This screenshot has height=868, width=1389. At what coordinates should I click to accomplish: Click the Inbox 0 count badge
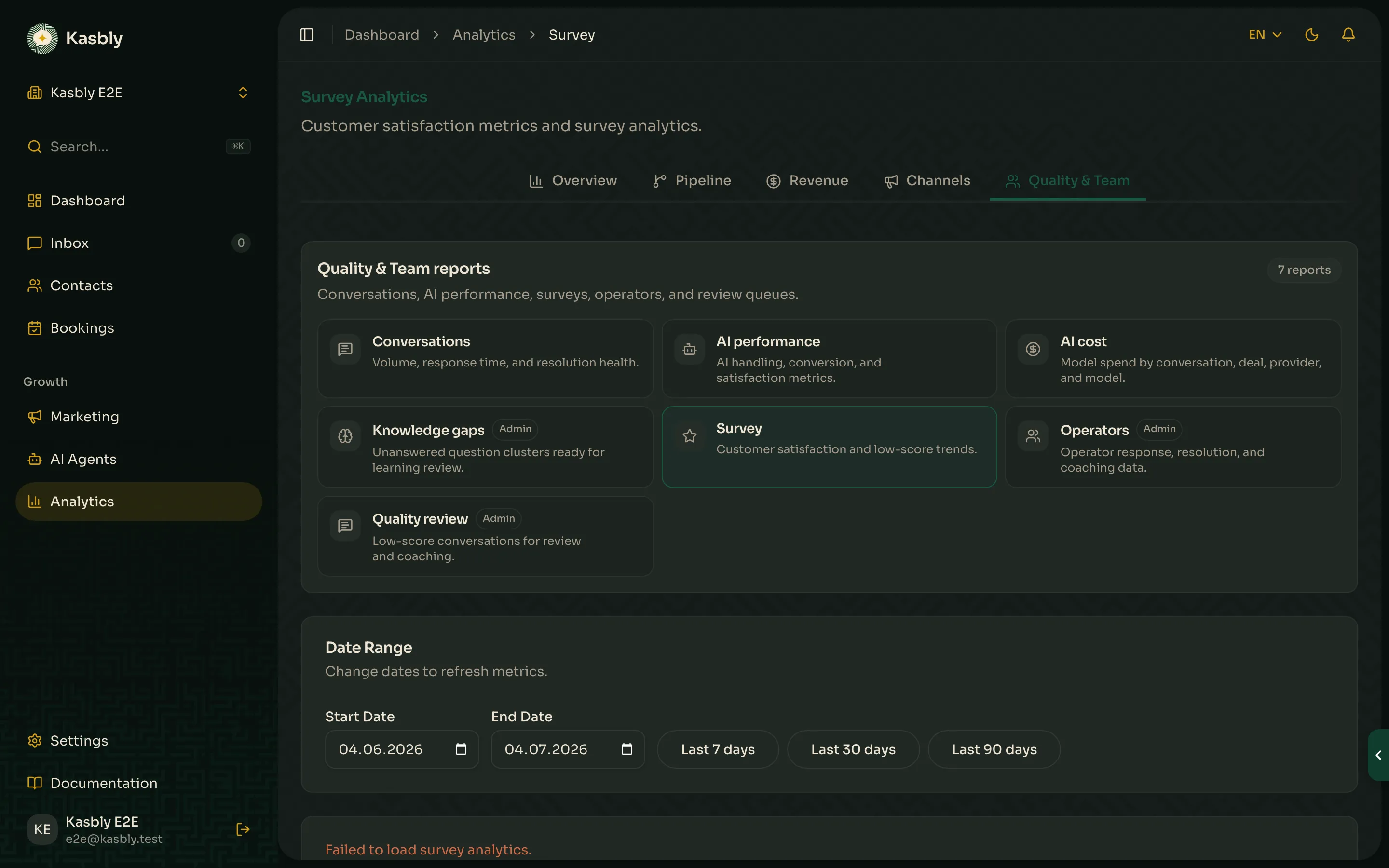click(x=241, y=243)
